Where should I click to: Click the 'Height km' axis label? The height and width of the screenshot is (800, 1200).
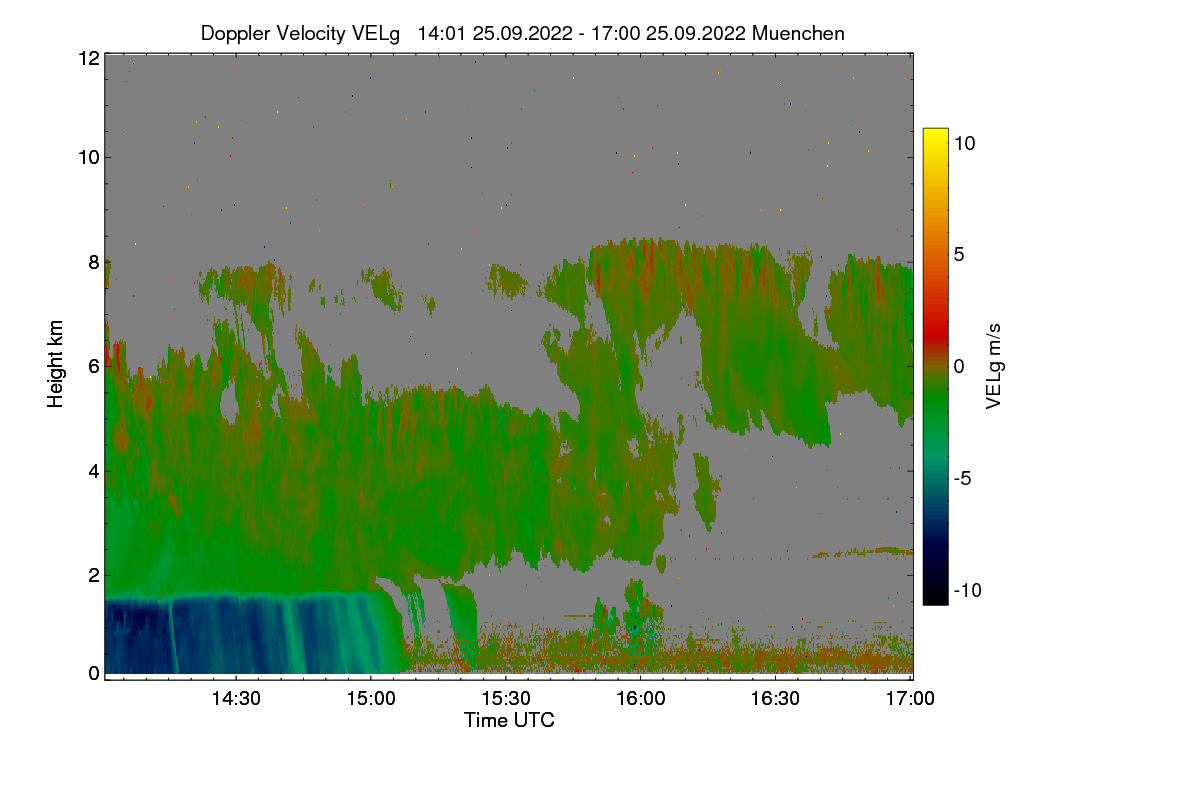(x=56, y=362)
